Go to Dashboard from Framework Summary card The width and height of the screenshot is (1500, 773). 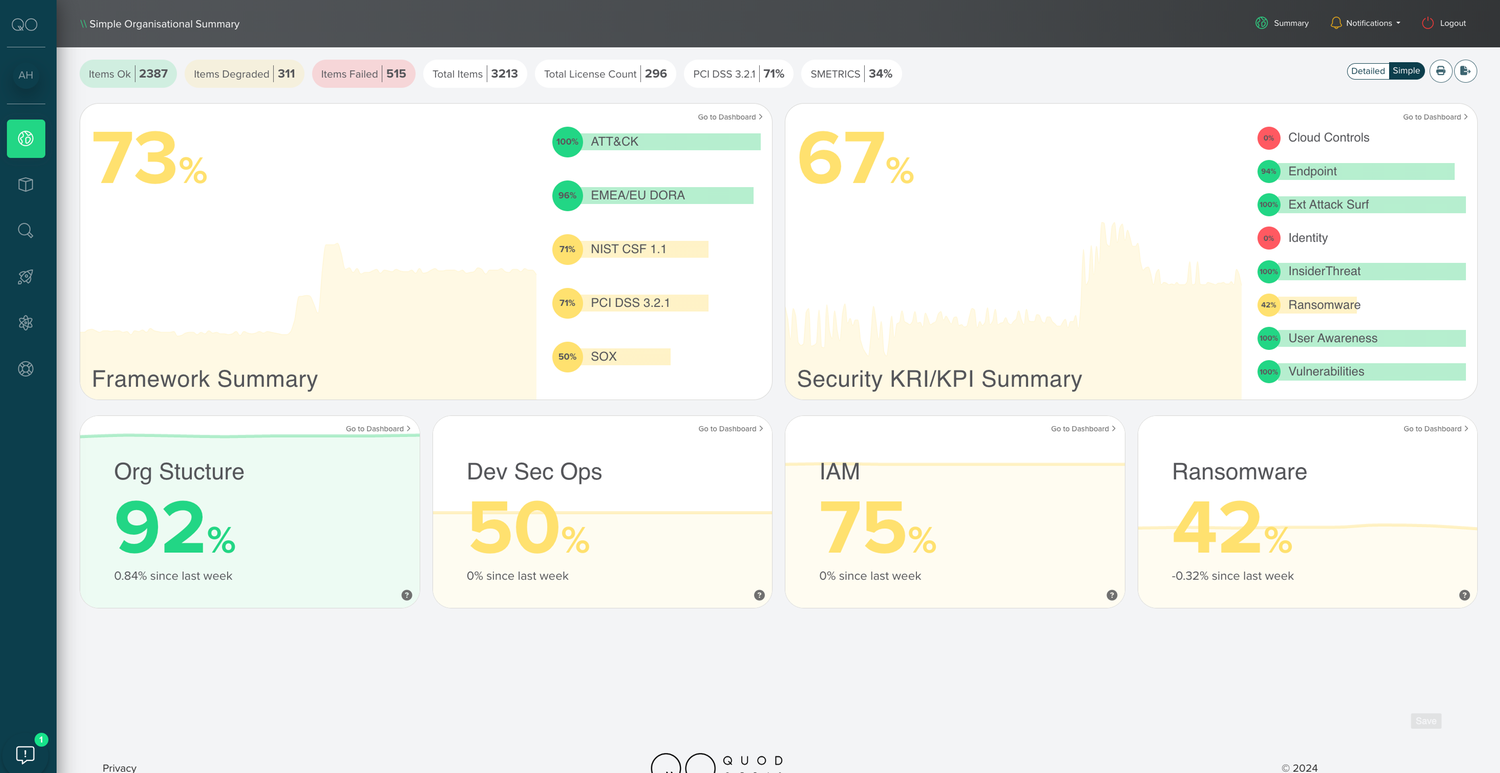[730, 117]
